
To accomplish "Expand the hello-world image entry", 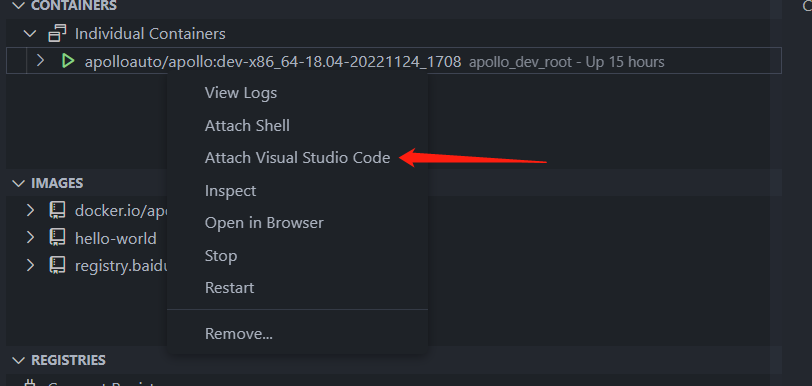I will (x=30, y=238).
